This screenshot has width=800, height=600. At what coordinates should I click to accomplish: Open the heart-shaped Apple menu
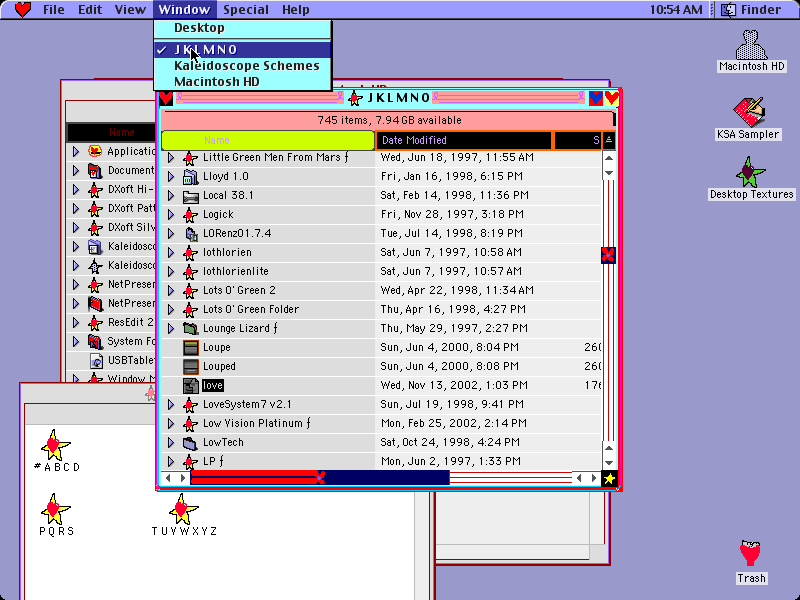22,9
